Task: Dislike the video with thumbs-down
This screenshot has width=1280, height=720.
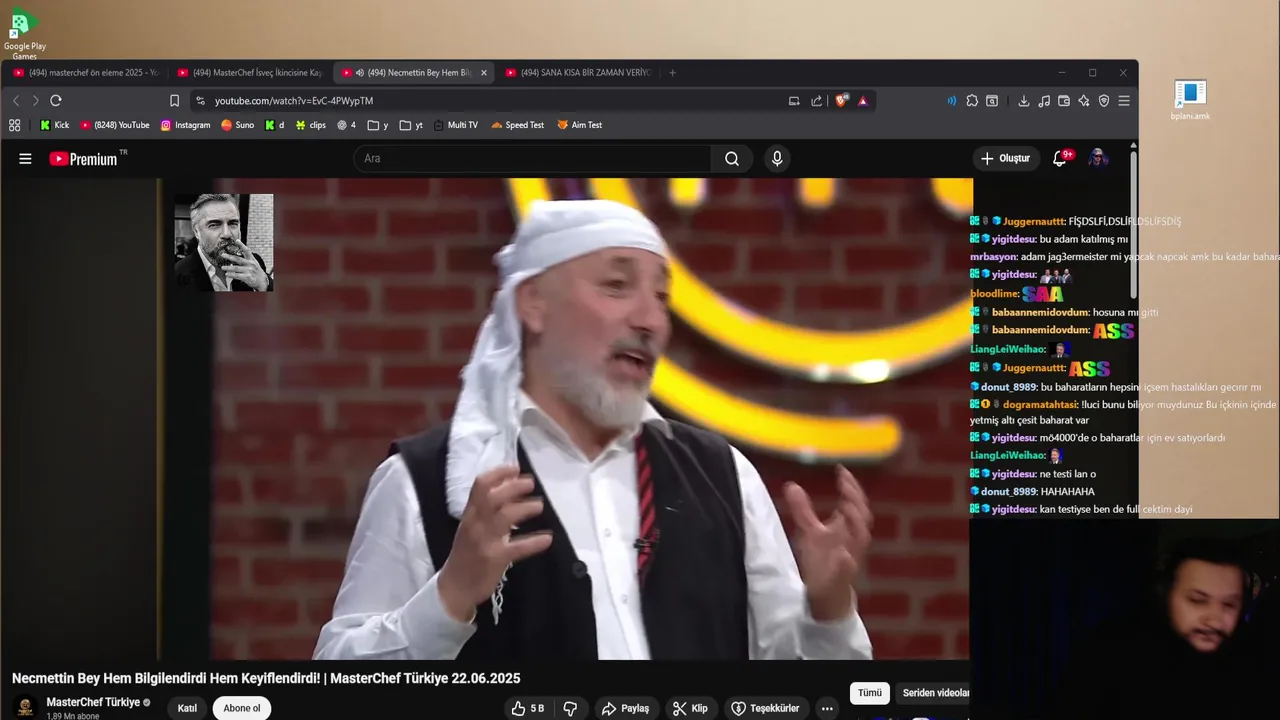Action: click(570, 708)
